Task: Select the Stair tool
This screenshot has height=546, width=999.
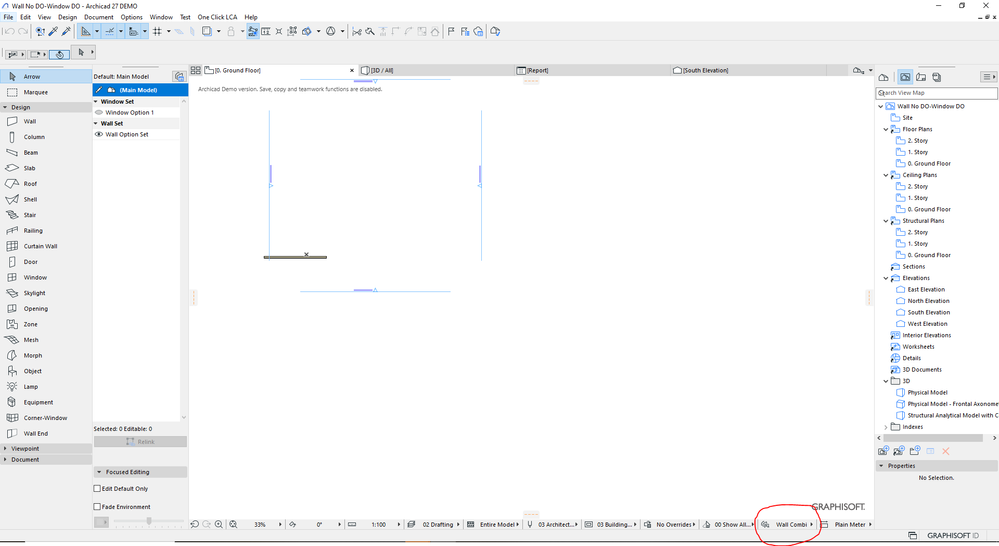Action: tap(46, 215)
